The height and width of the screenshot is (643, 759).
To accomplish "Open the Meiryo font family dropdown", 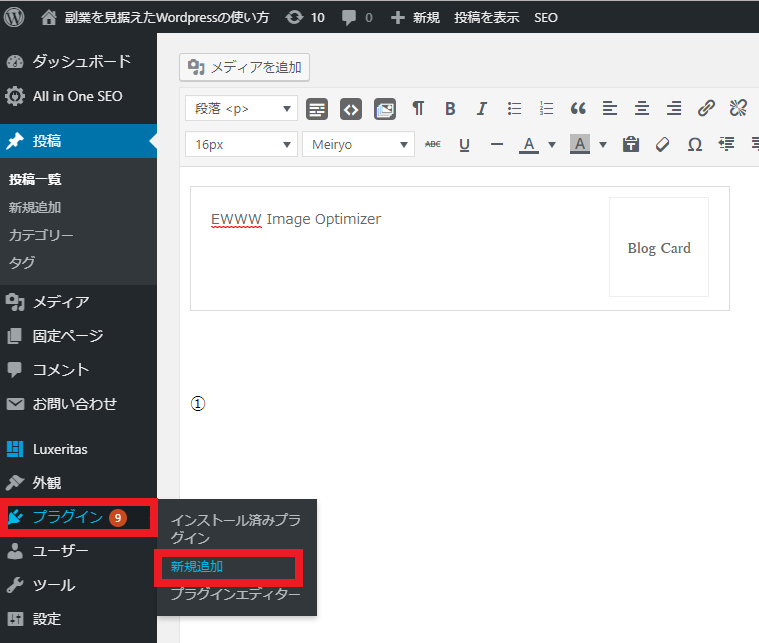I will pyautogui.click(x=357, y=145).
